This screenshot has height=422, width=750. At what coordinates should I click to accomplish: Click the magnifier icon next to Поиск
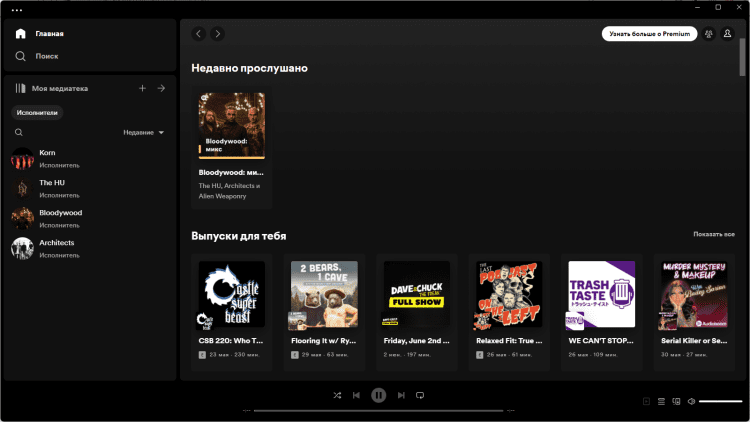coord(20,56)
